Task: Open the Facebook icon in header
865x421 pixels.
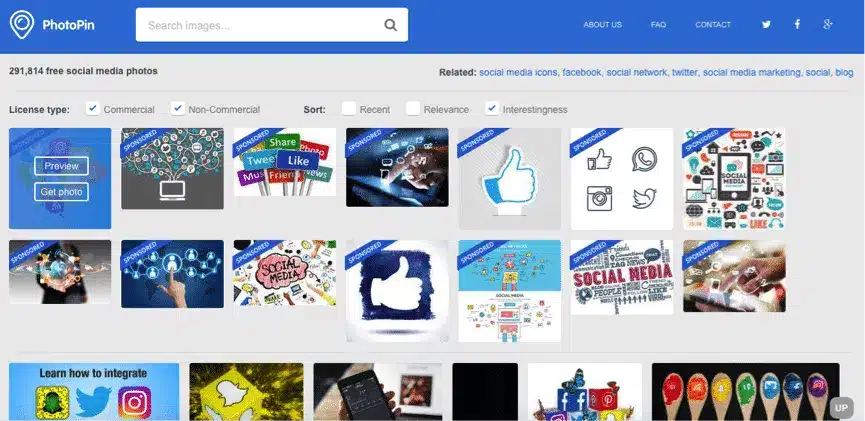Action: pyautogui.click(x=797, y=24)
